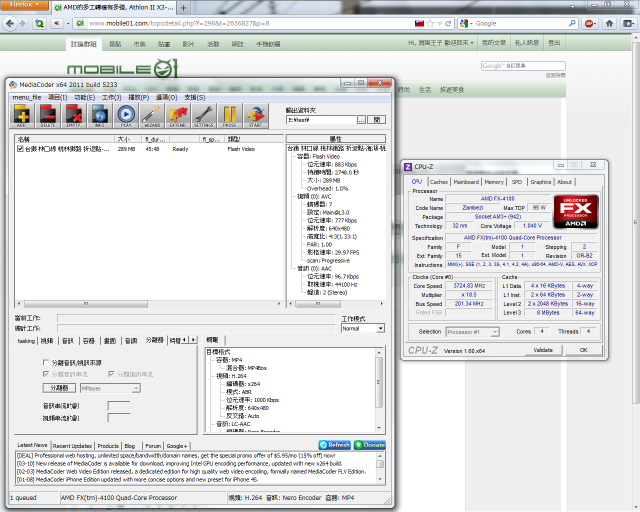Show more settings tabs with right arrow
Image resolution: width=640 pixels, height=512 pixels.
[x=193, y=340]
